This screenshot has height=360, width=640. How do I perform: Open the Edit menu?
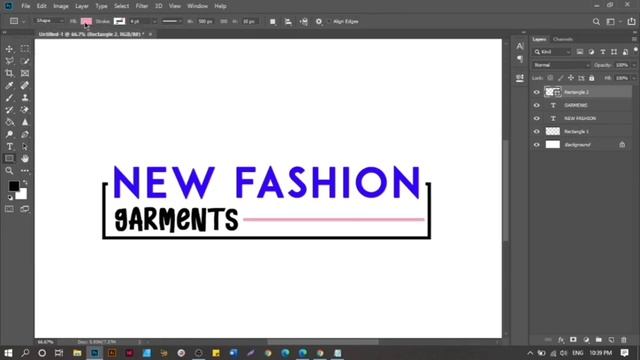point(42,6)
